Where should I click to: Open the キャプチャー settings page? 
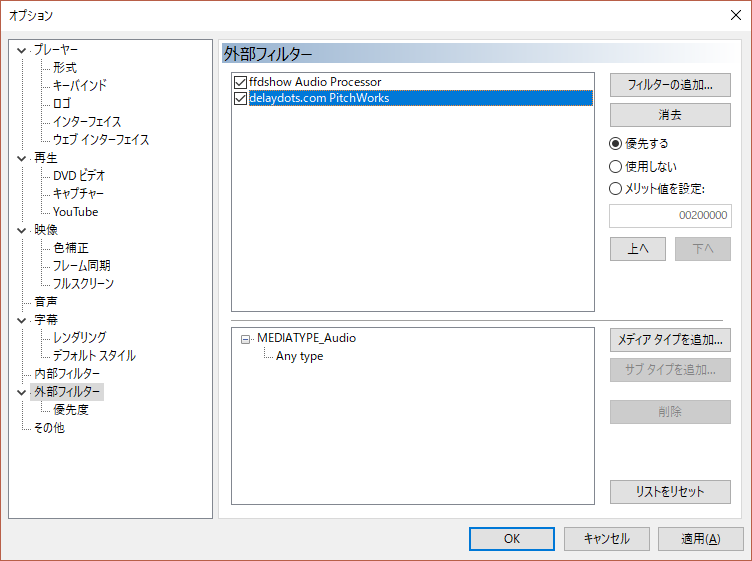click(x=78, y=193)
